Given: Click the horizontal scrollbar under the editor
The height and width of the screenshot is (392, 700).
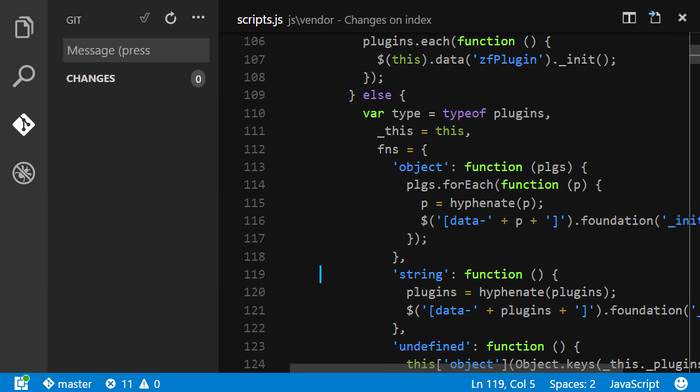Looking at the screenshot, I should 455,368.
